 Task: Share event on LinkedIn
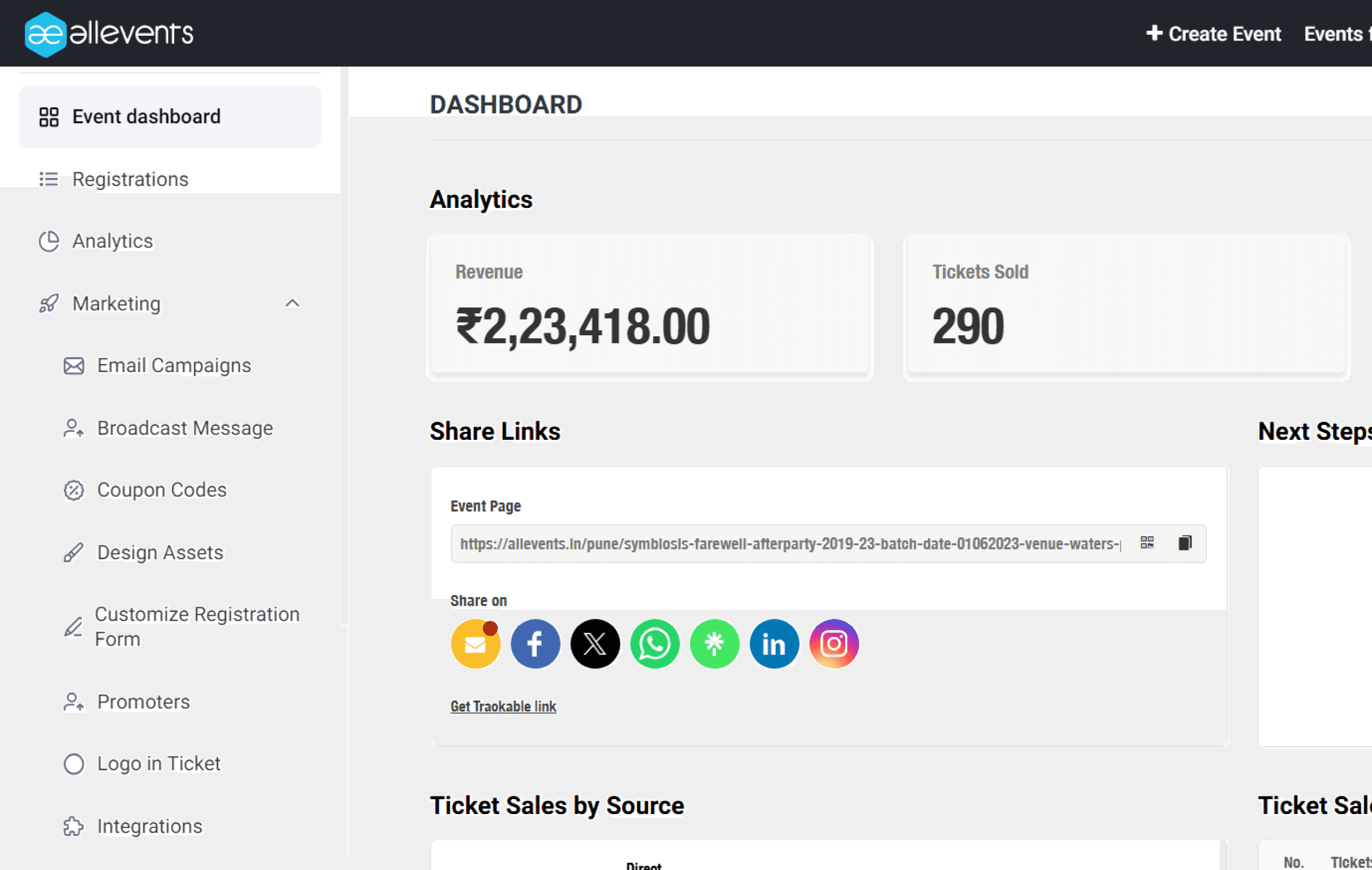pos(774,644)
